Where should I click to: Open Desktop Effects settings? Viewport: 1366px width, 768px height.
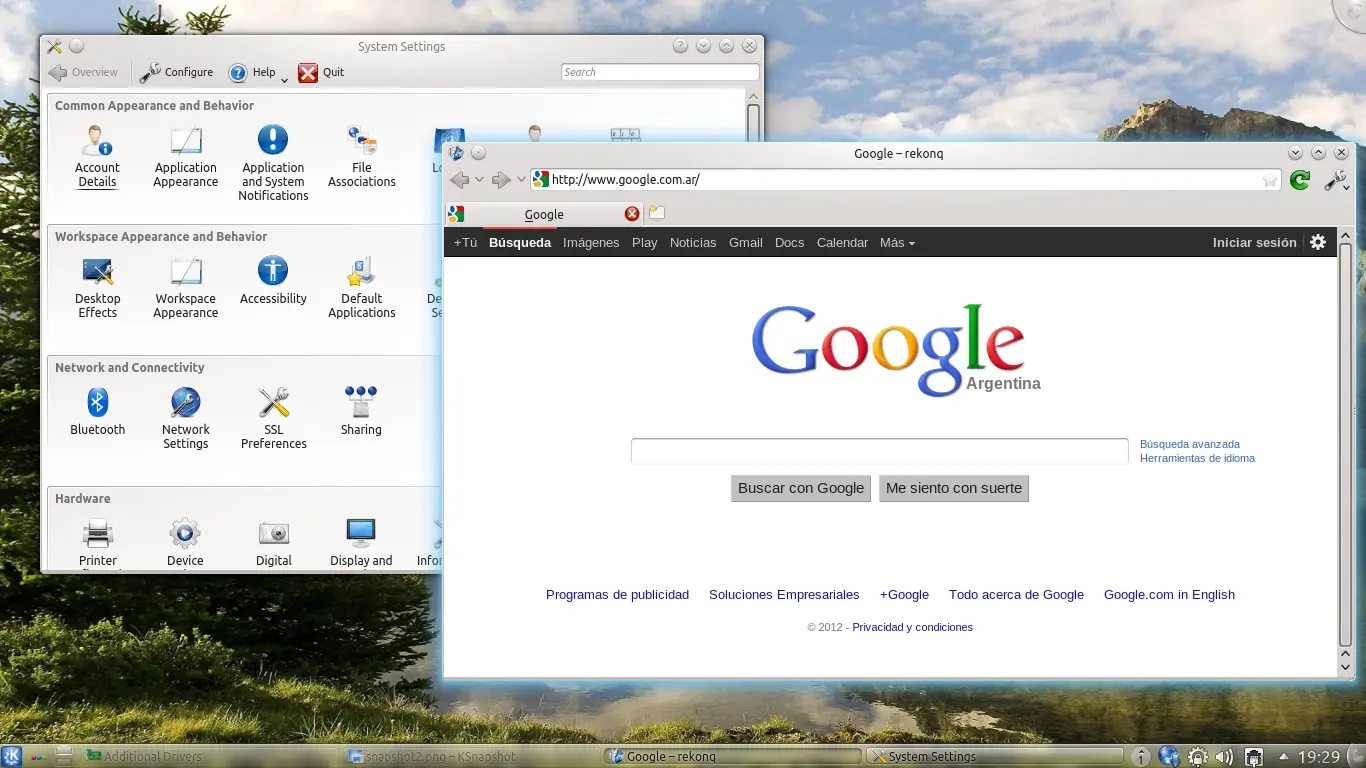(x=97, y=287)
